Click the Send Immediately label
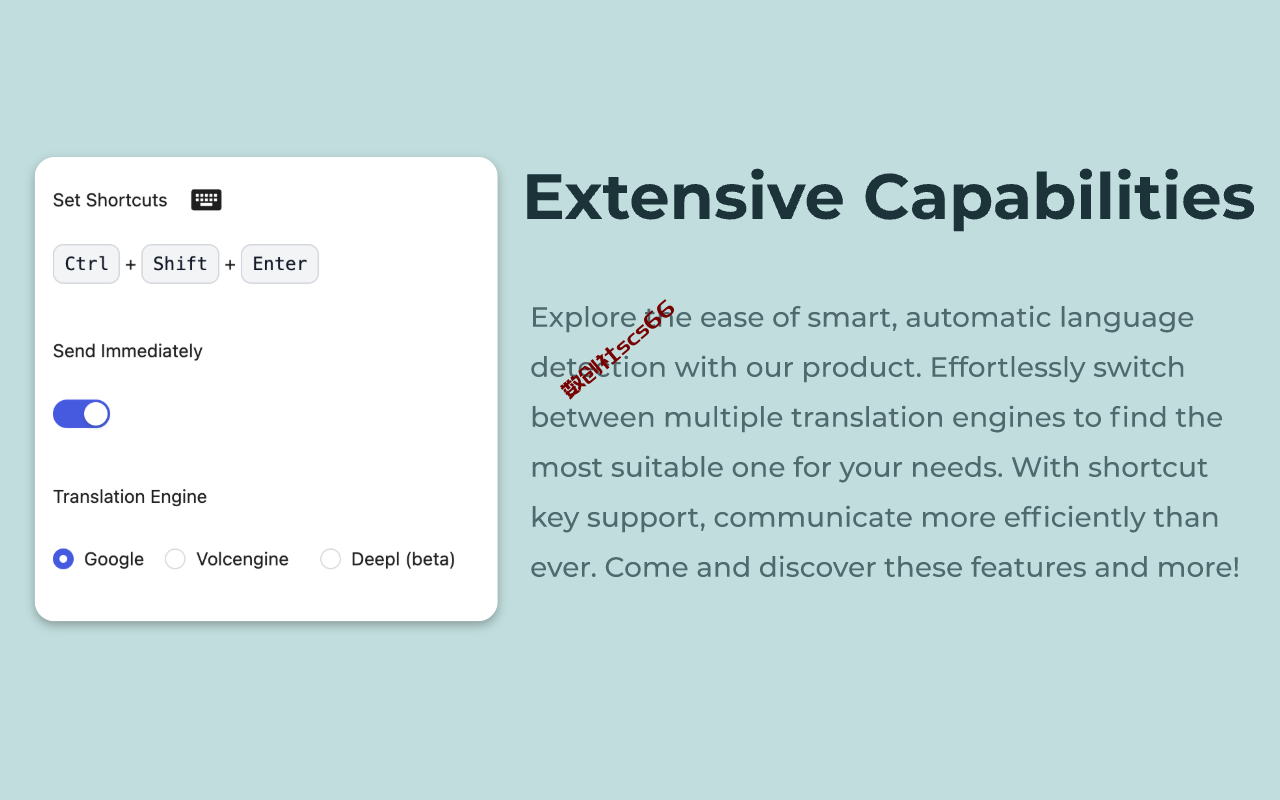The image size is (1280, 800). tap(128, 351)
